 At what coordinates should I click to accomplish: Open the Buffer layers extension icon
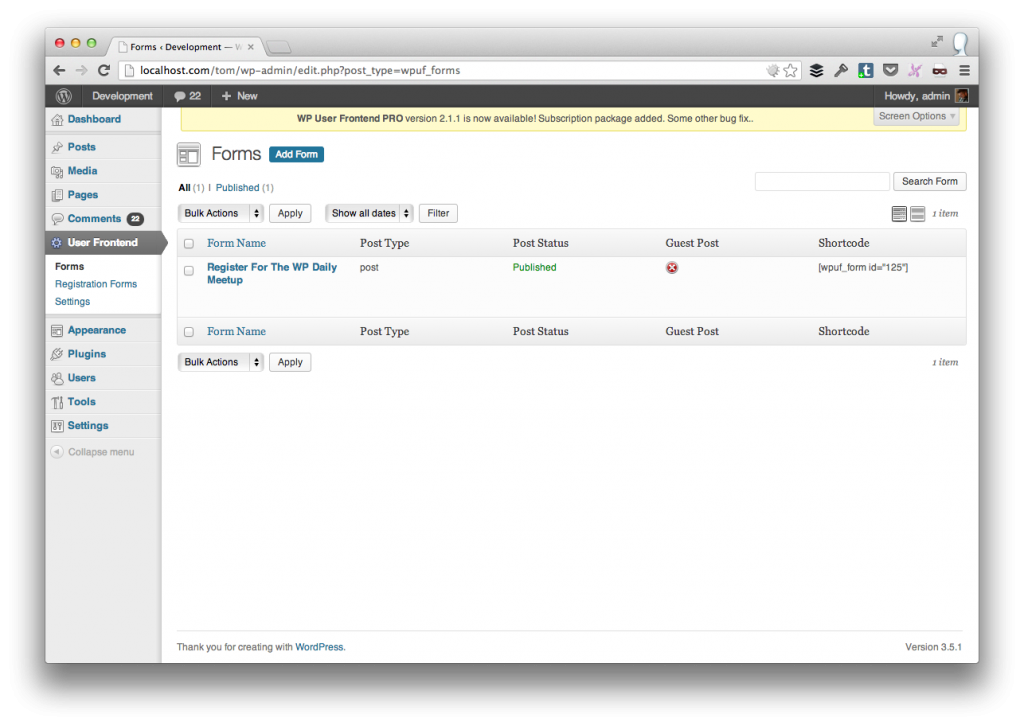(816, 71)
